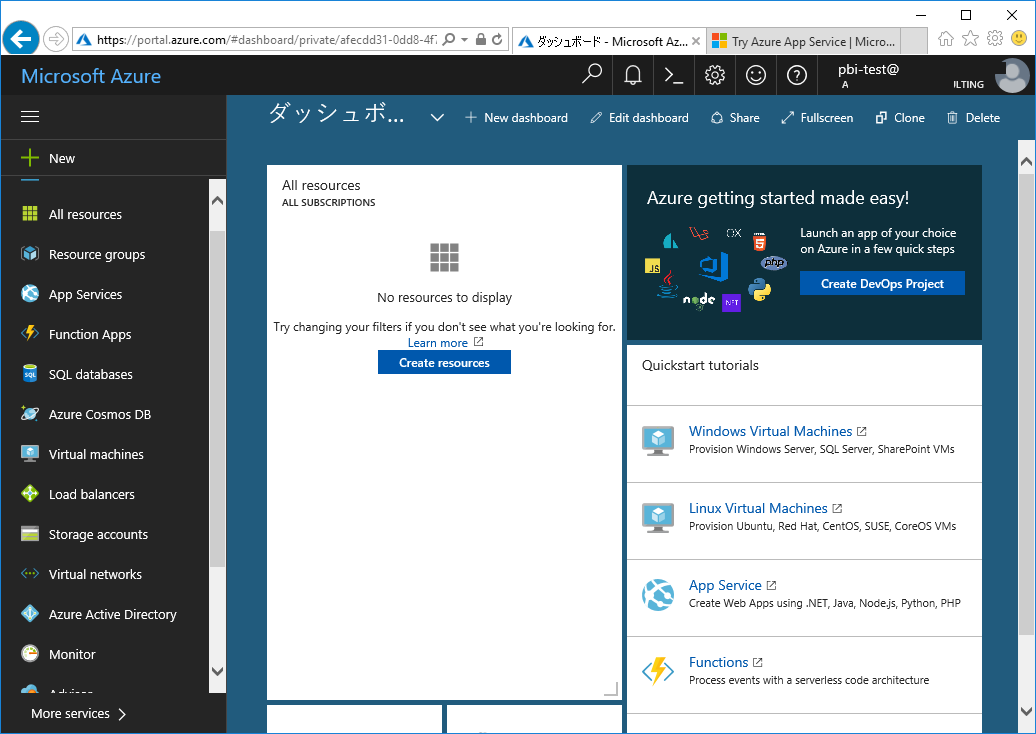Click the SQL databases icon
Image resolution: width=1036 pixels, height=734 pixels.
coord(30,373)
